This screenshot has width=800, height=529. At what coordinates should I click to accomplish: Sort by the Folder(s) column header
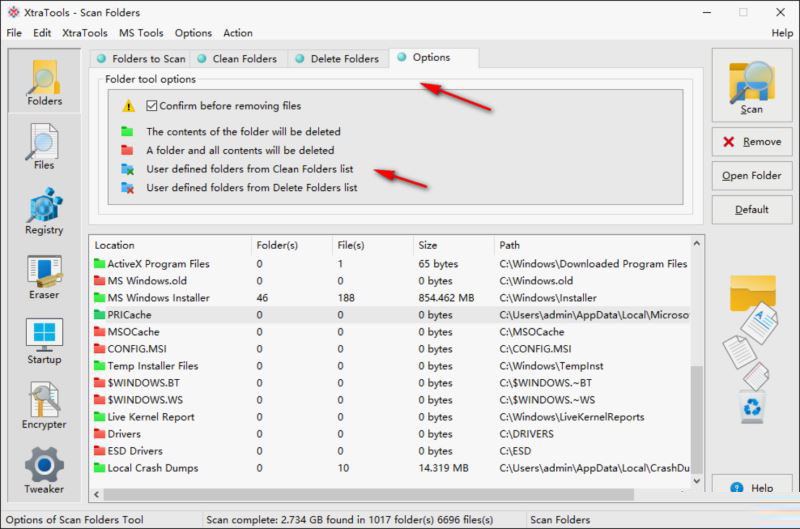pos(291,245)
